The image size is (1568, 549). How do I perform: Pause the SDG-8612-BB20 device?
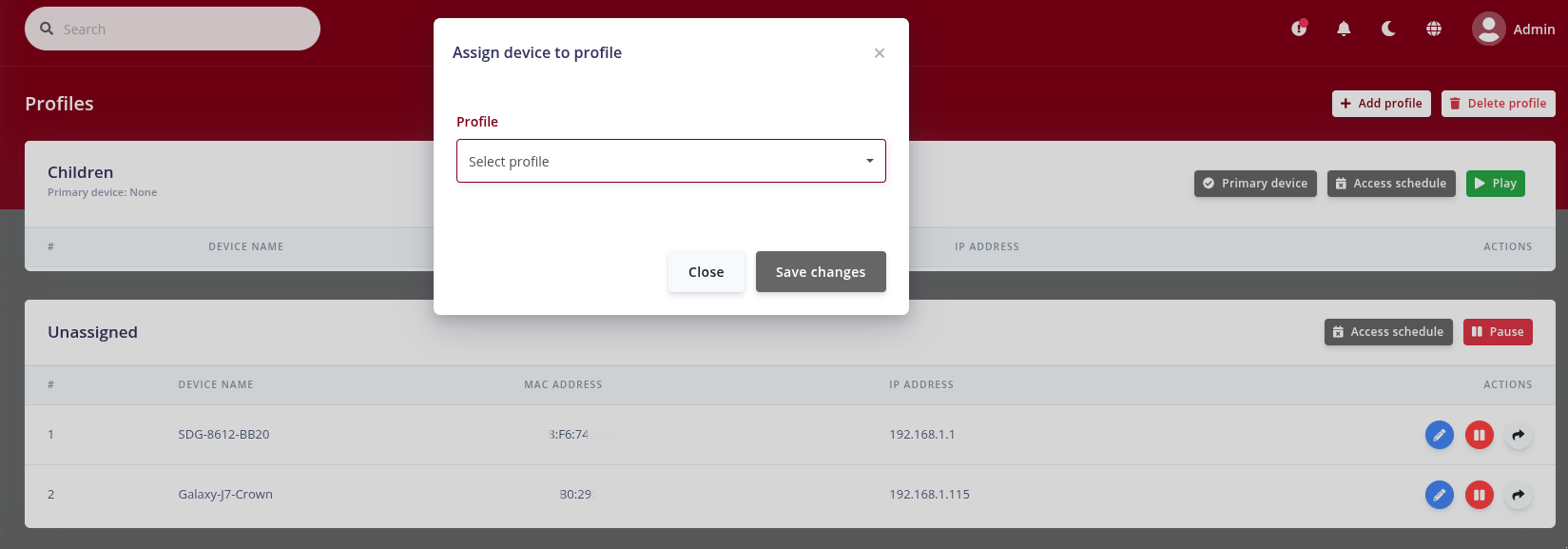(x=1480, y=435)
